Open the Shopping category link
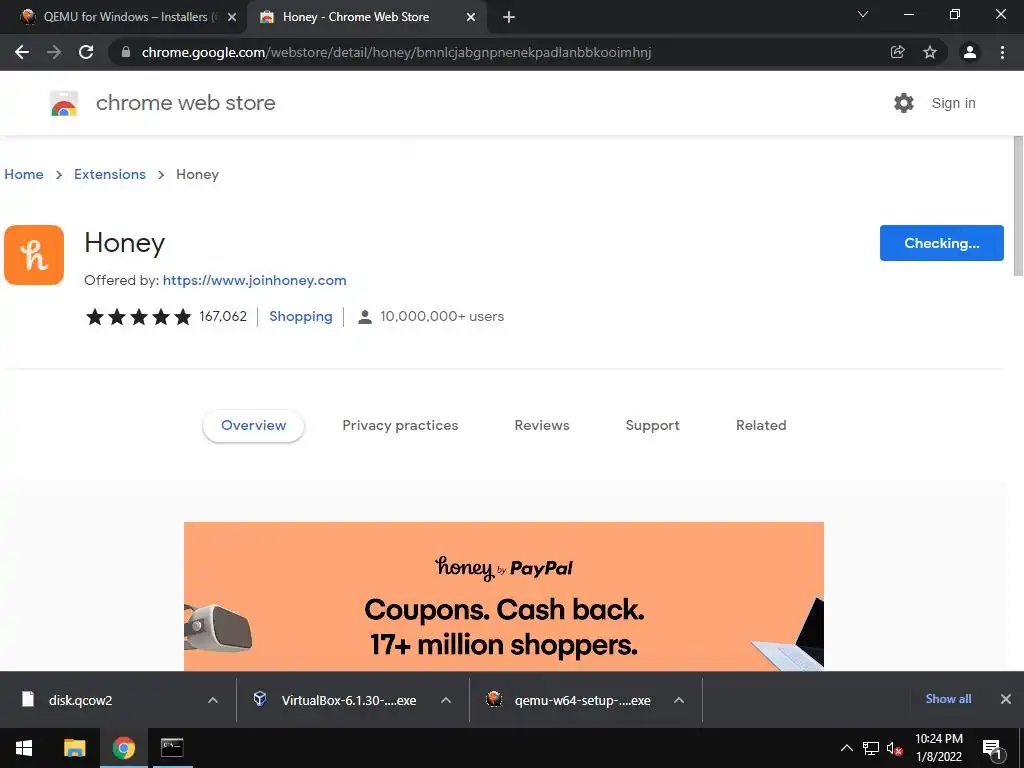 coord(301,317)
